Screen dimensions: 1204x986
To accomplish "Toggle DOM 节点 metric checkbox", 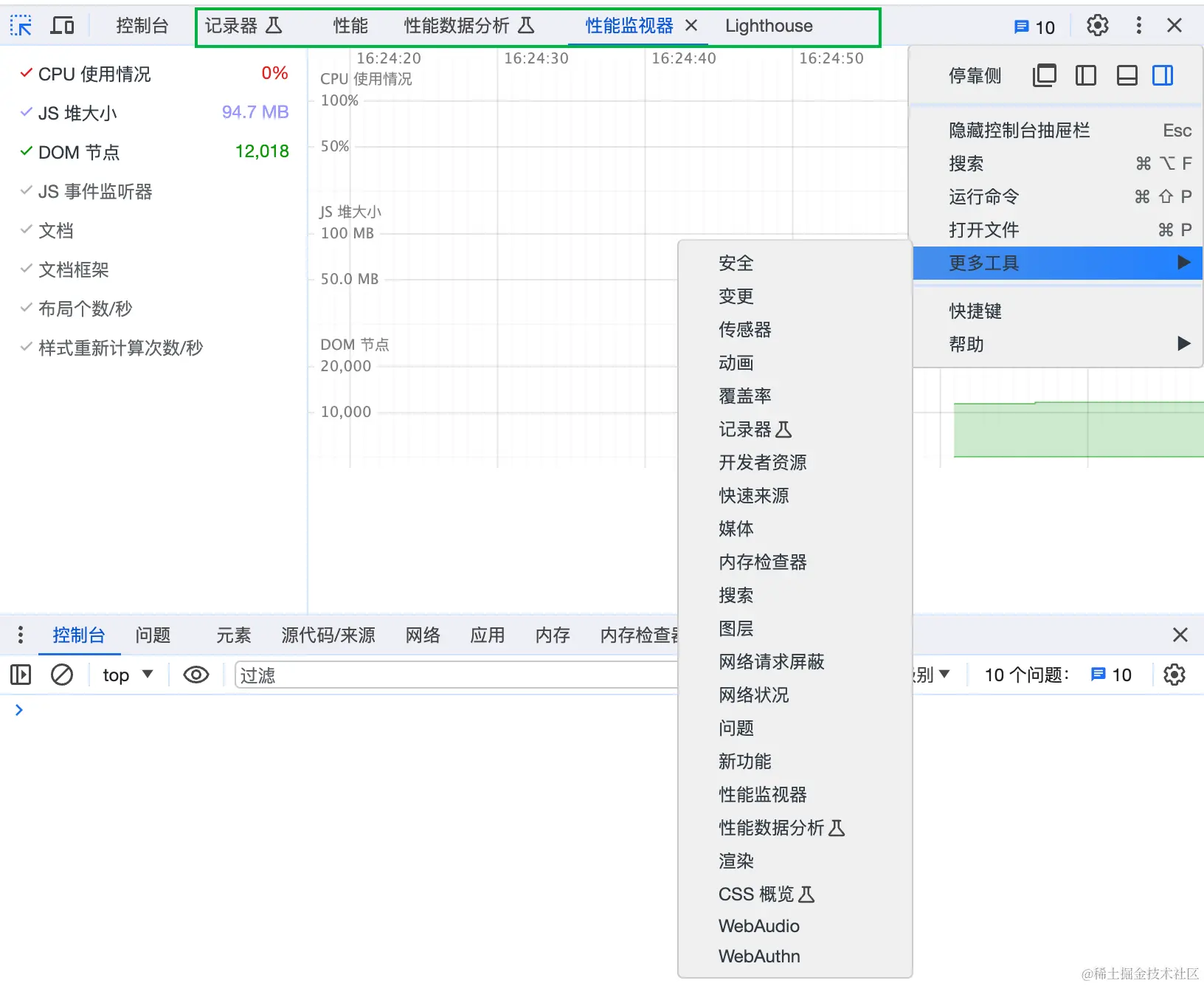I will pyautogui.click(x=27, y=151).
